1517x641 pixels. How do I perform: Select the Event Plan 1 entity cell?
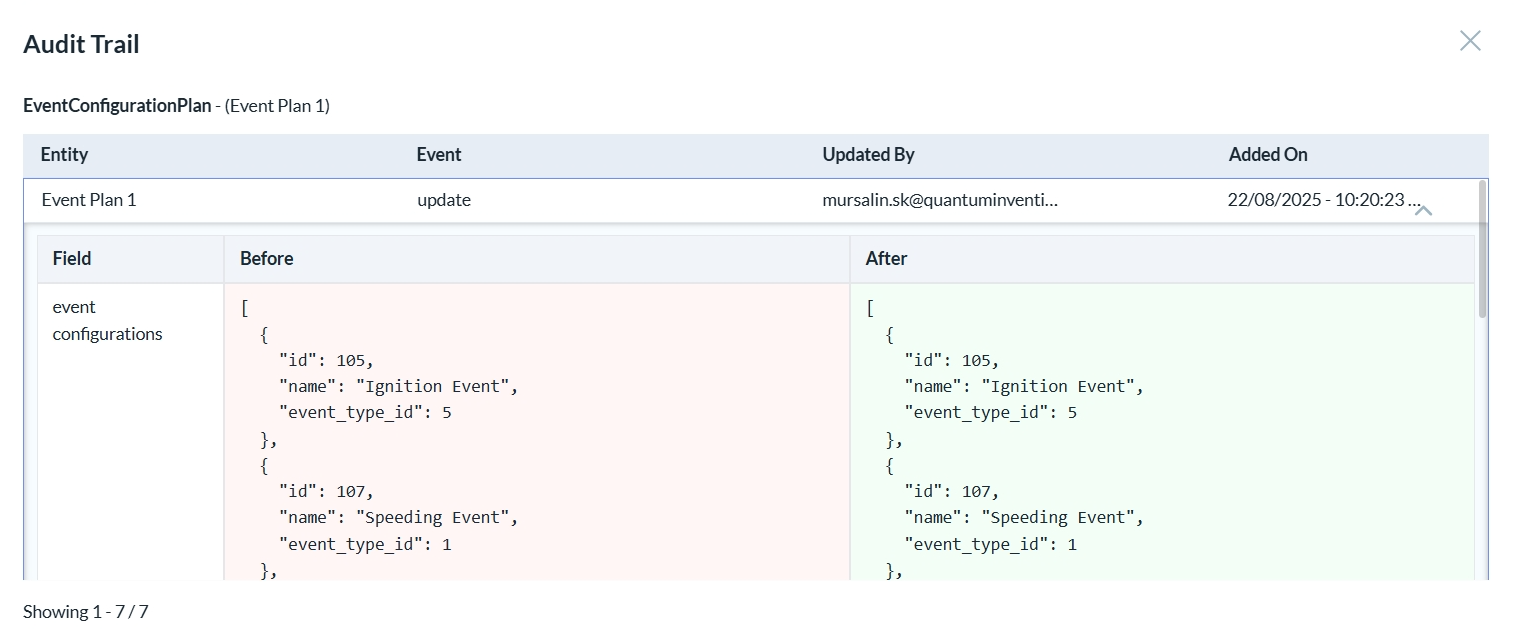tap(89, 200)
